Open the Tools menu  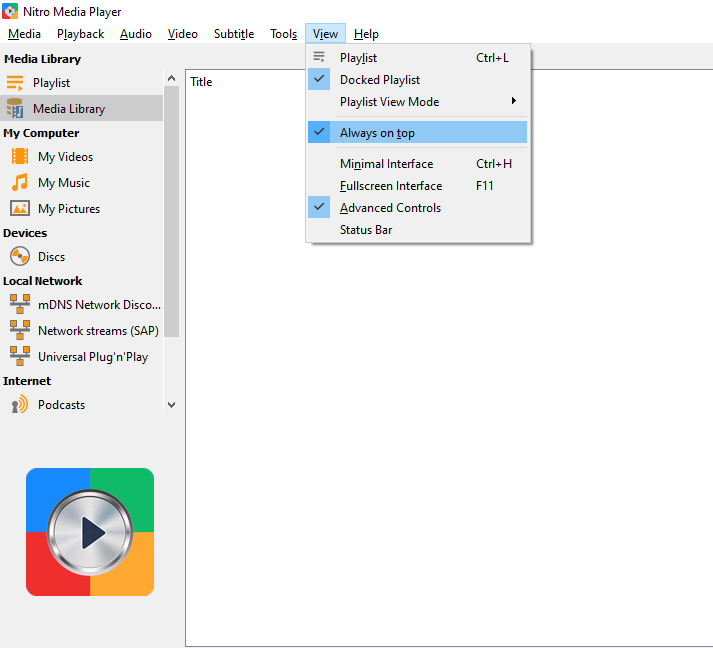(283, 34)
